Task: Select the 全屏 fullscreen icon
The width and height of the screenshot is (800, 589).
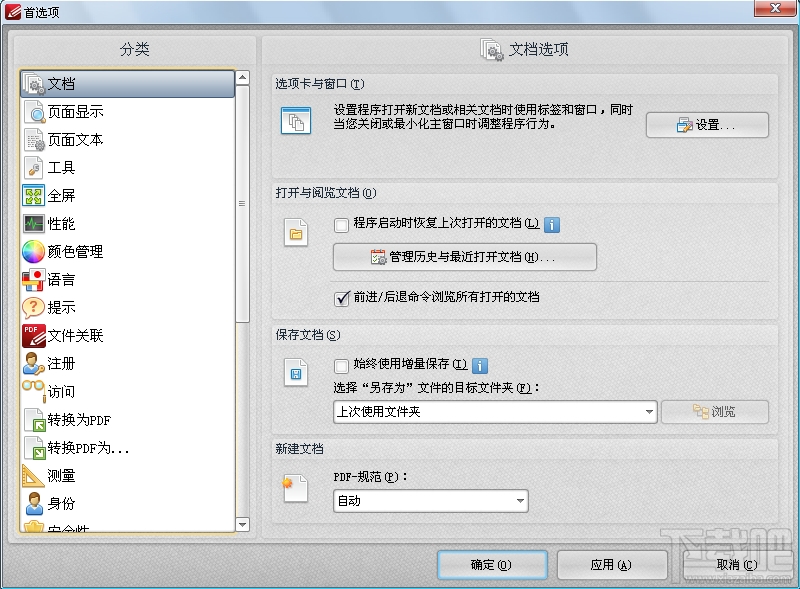Action: point(34,195)
